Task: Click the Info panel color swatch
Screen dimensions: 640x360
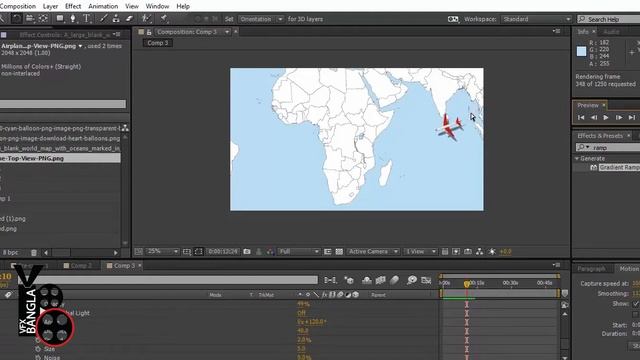Action: pyautogui.click(x=581, y=51)
